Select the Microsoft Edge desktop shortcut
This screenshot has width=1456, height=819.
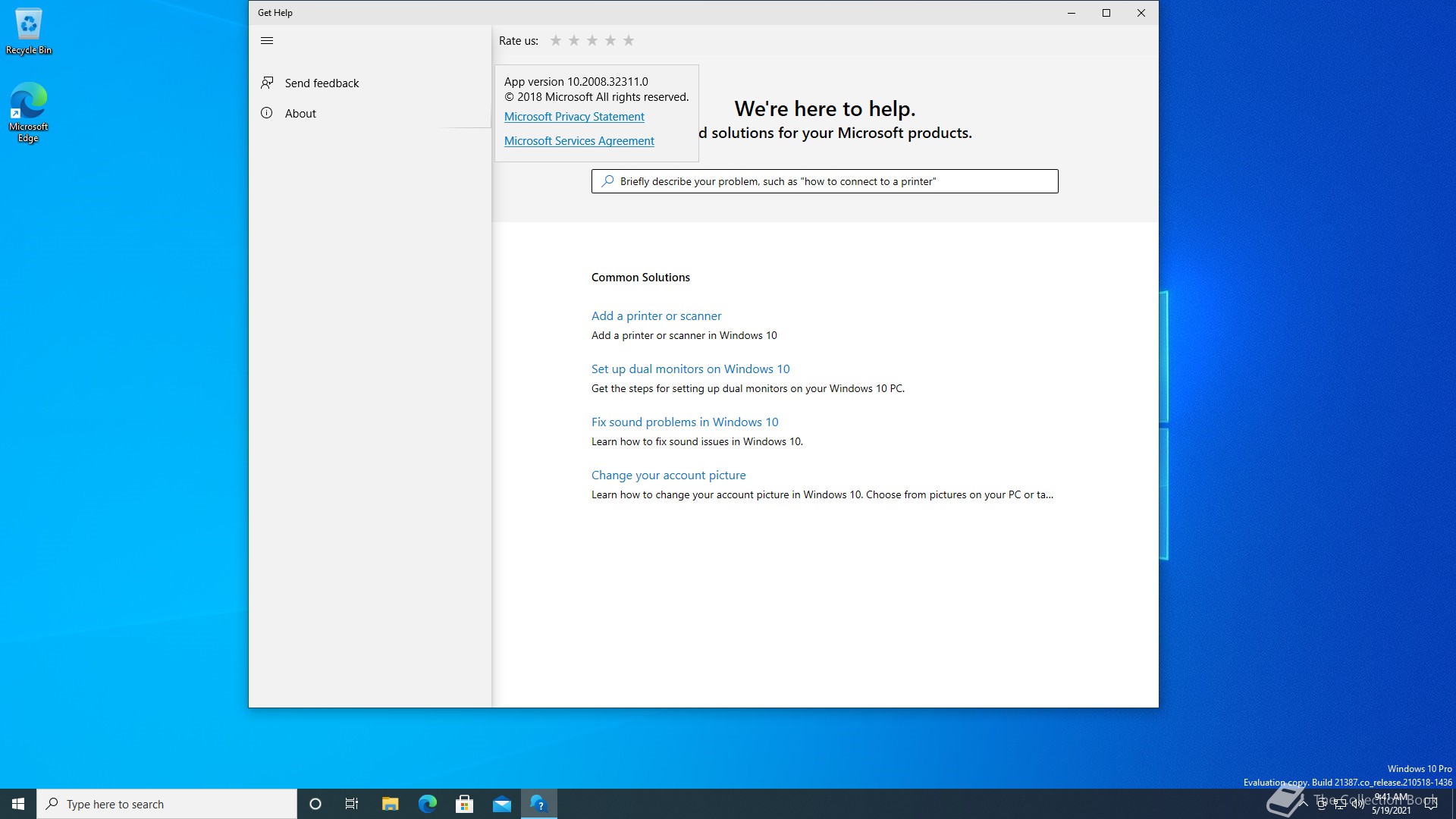[x=29, y=112]
